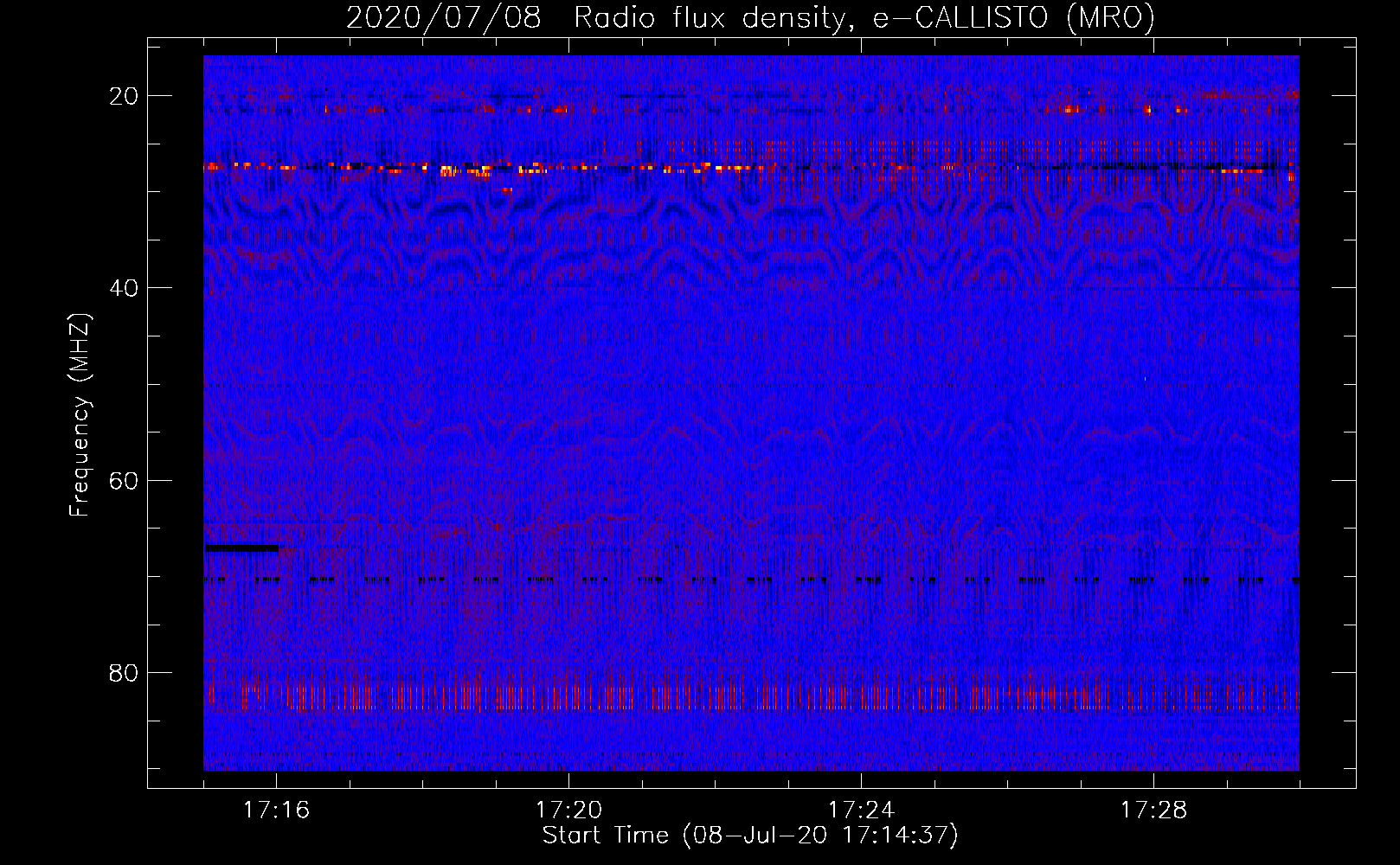
Task: Click the 40 MHz frequency tick label
Action: [125, 288]
